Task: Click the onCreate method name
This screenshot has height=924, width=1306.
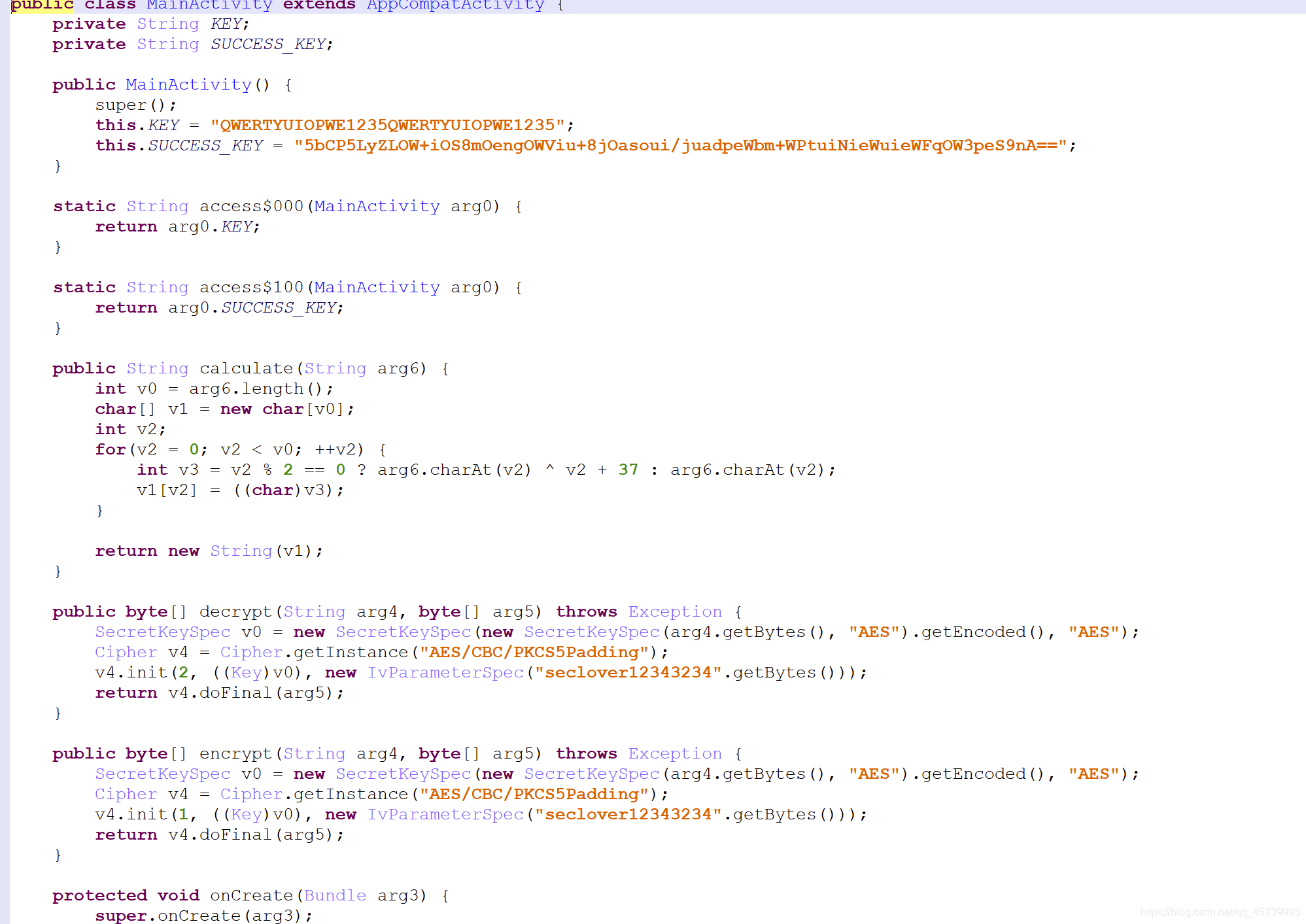Action: [251, 895]
